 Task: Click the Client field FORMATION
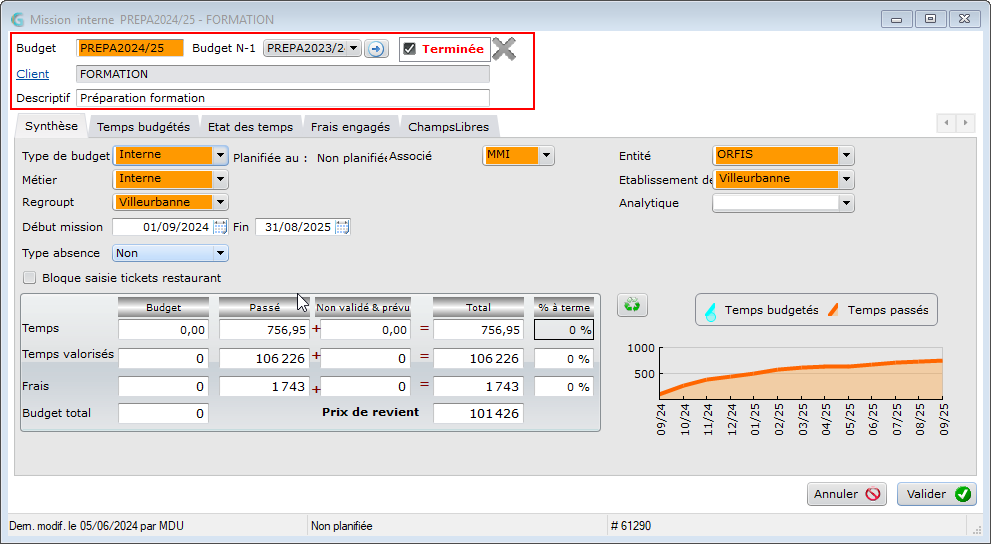(283, 74)
